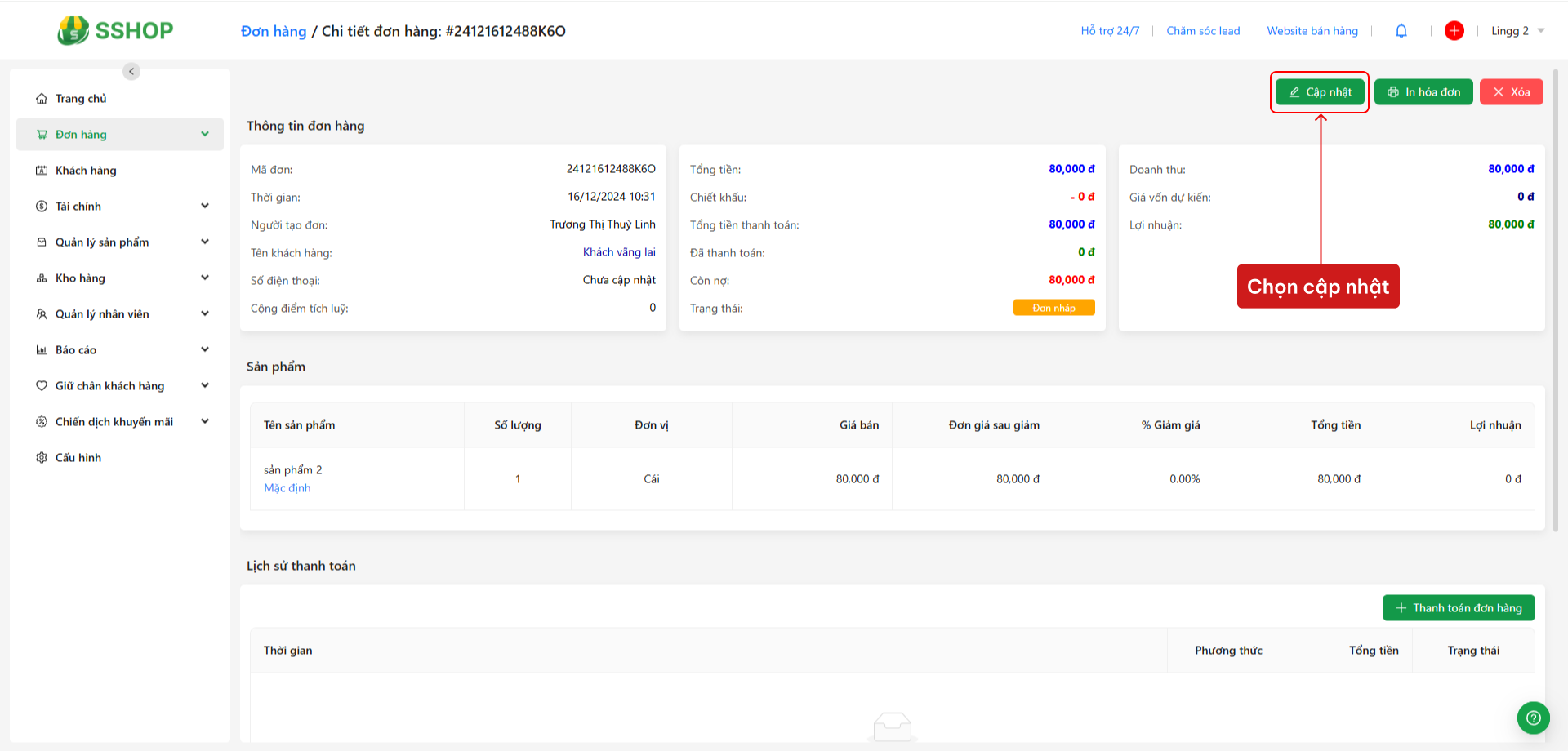Collapse the sidebar with arrow icon
The width and height of the screenshot is (1568, 751).
point(131,72)
